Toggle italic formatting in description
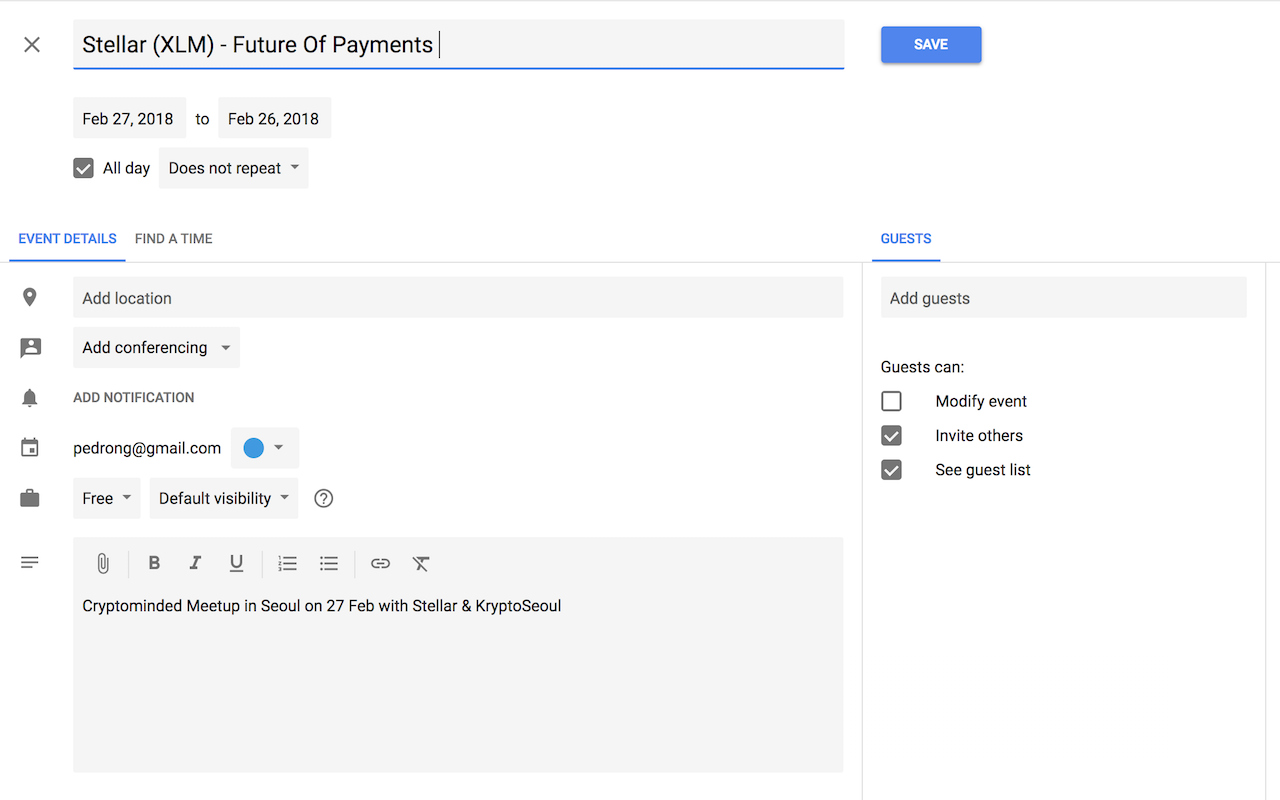 pos(195,563)
